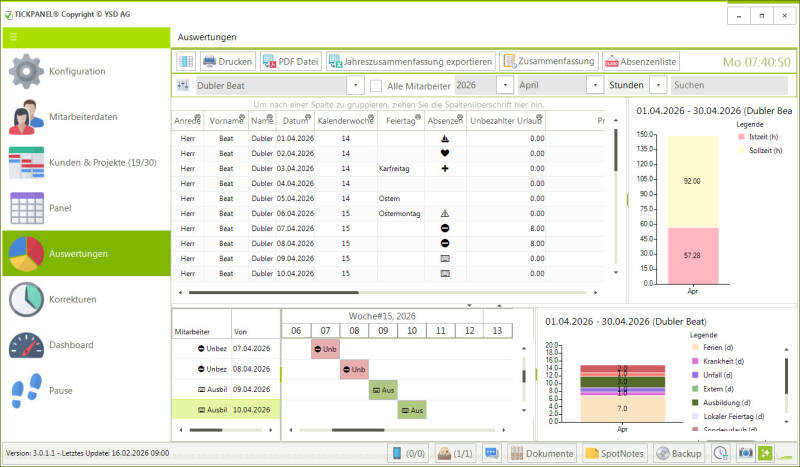Click the filter settings sliders icon
This screenshot has height=467, width=800.
coord(183,85)
